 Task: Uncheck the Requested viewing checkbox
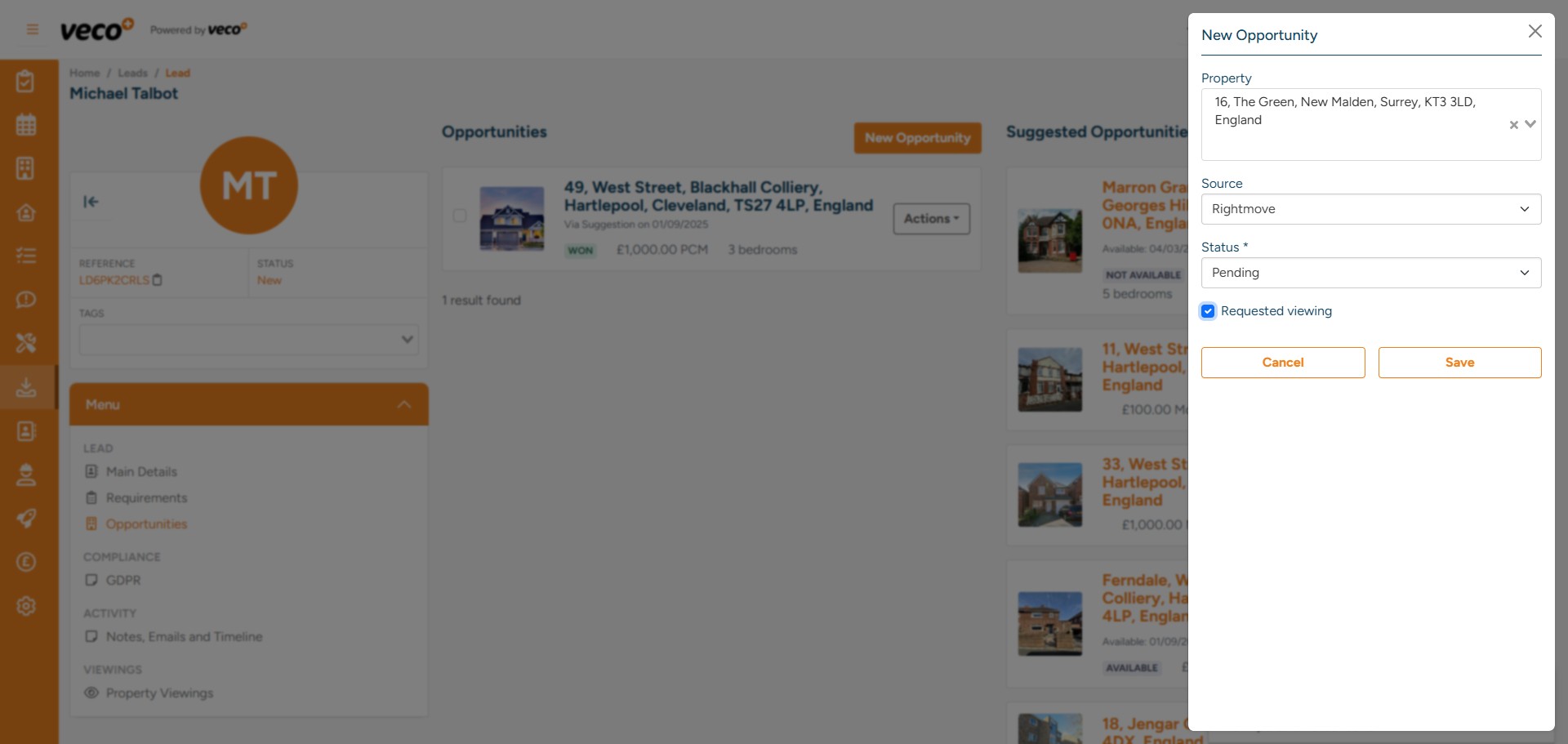pos(1208,311)
